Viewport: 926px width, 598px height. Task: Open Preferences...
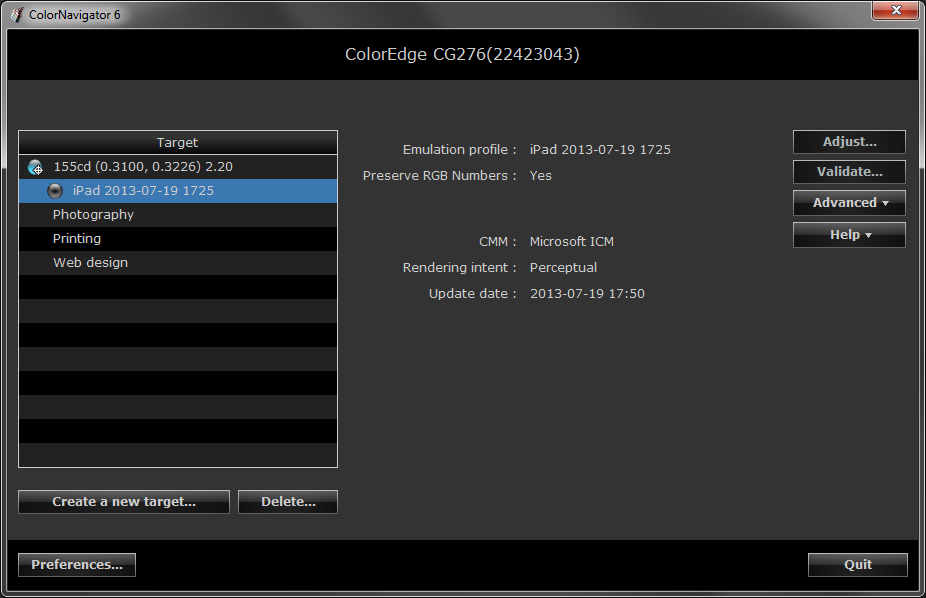(77, 565)
